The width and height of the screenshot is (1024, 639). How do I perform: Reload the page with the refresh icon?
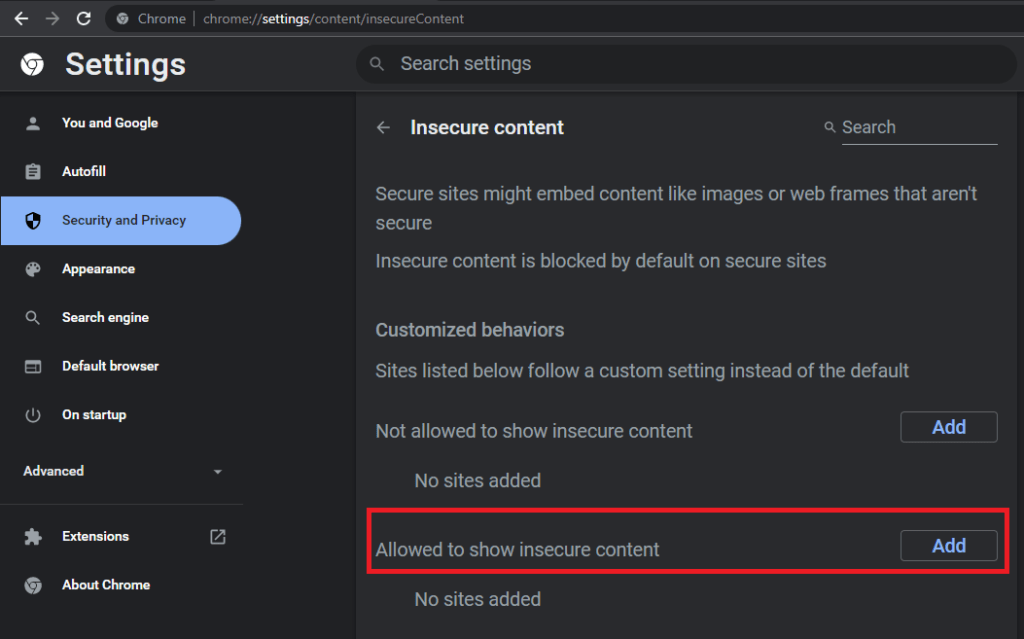pos(84,17)
